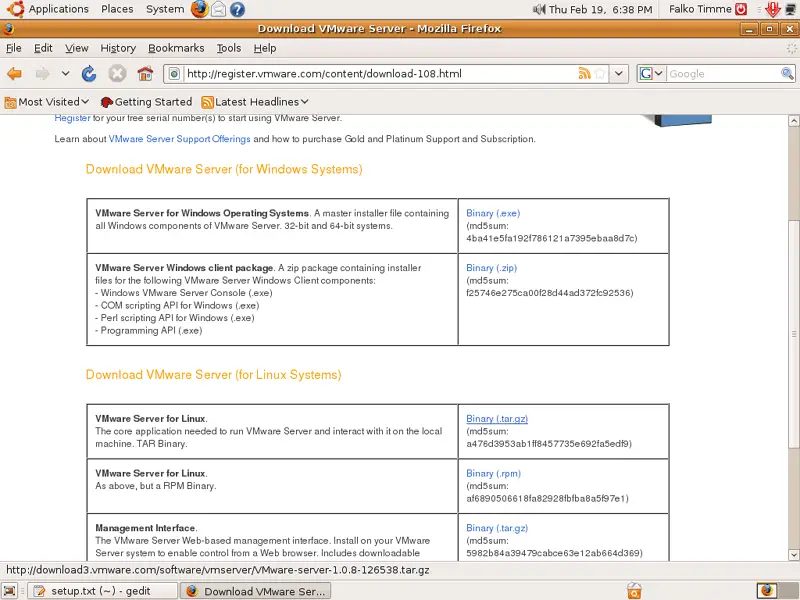Click the Firefox icon at bottom right panel
The width and height of the screenshot is (800, 600).
(x=767, y=591)
